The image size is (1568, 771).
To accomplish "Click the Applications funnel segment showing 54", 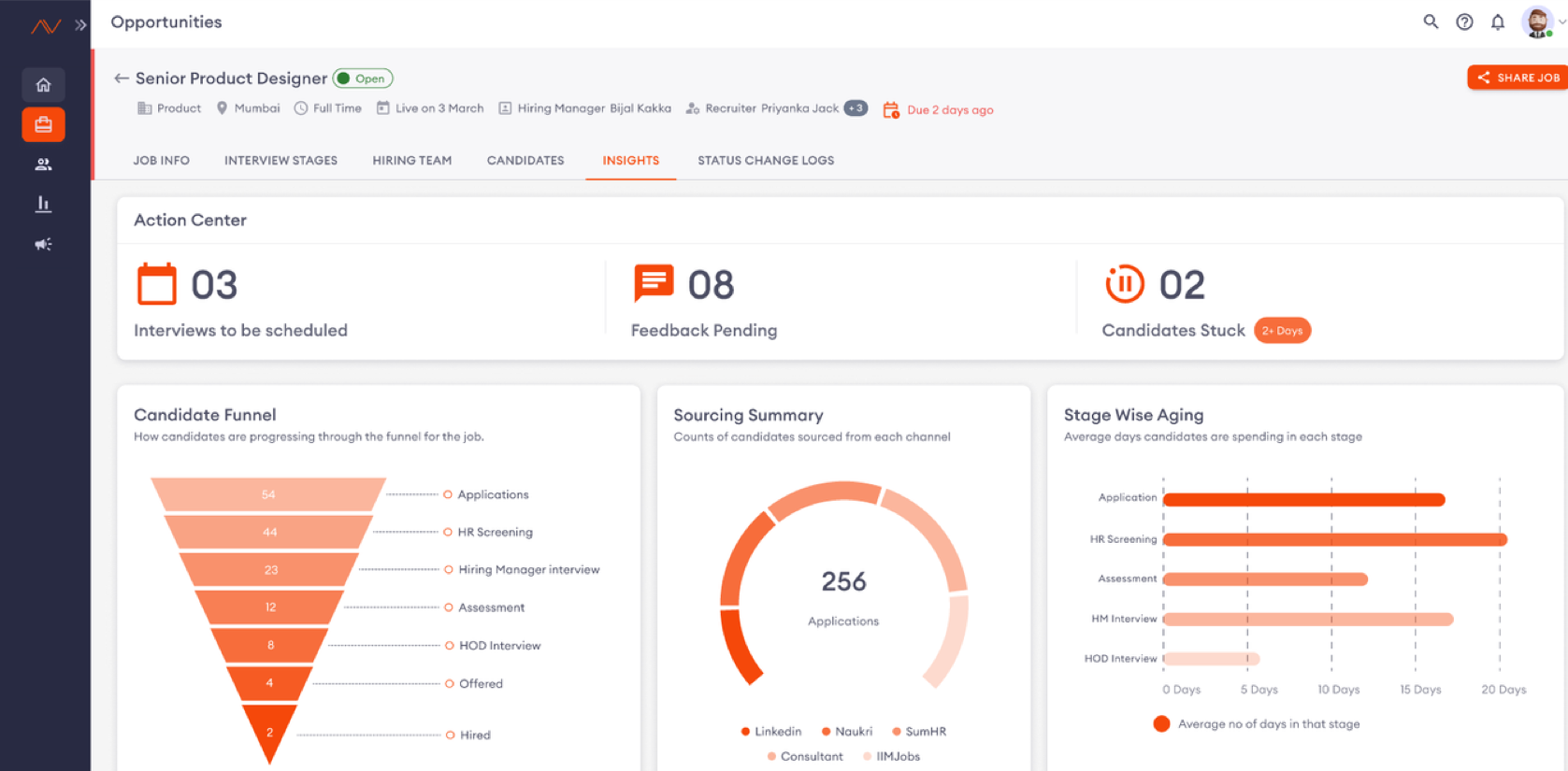I will pyautogui.click(x=268, y=494).
